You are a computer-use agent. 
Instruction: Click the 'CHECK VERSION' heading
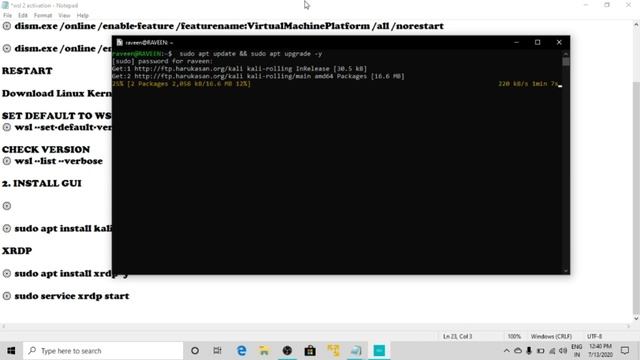coord(46,149)
